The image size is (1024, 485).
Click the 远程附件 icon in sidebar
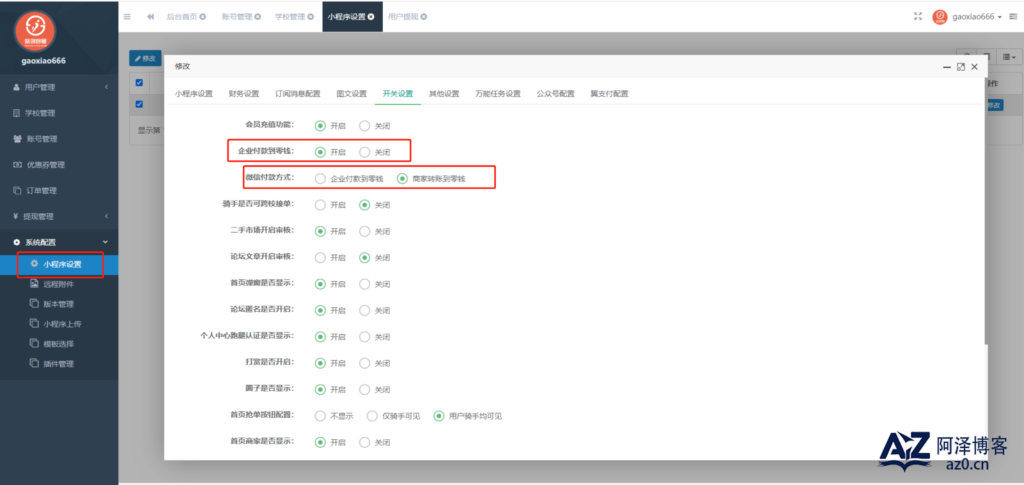[34, 285]
